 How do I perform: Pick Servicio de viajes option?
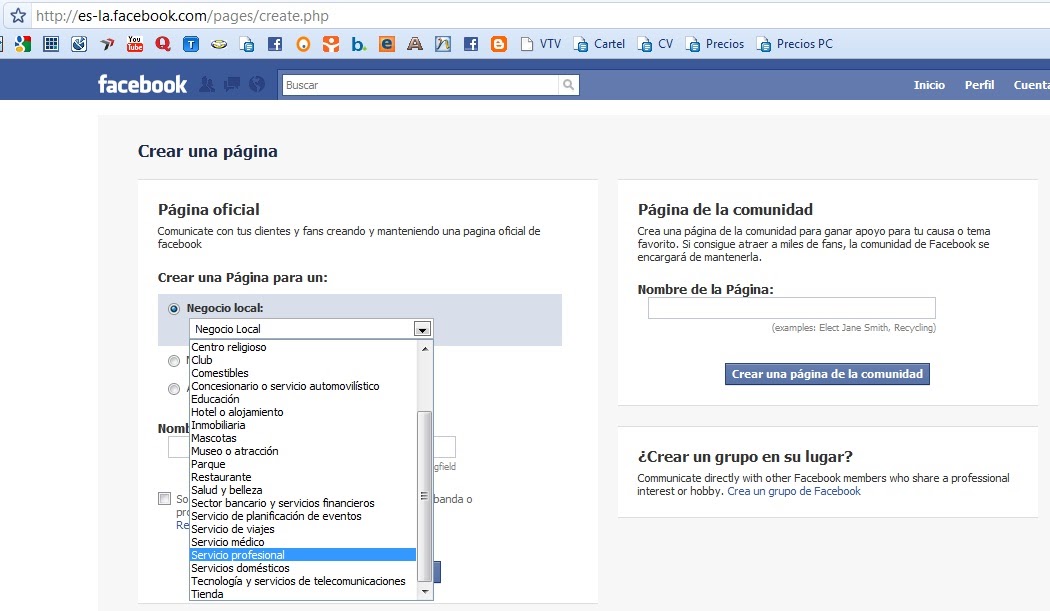tap(303, 529)
